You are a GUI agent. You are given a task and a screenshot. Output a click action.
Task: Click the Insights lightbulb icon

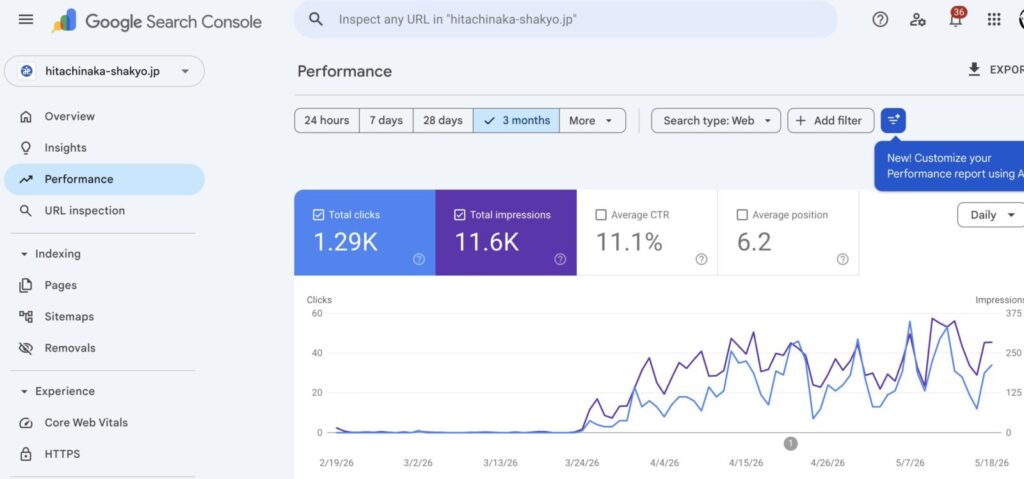tap(25, 148)
